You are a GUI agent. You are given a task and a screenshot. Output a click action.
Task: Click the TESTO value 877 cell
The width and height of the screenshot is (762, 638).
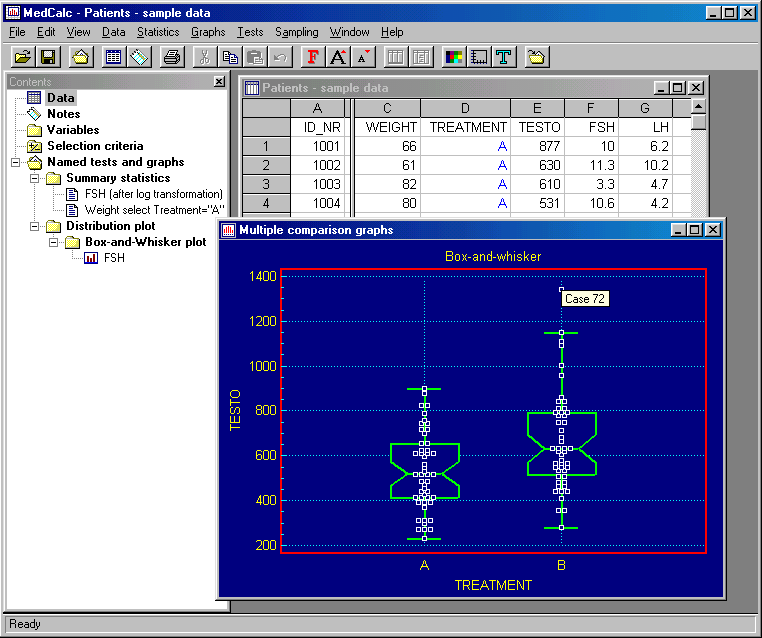(x=537, y=146)
